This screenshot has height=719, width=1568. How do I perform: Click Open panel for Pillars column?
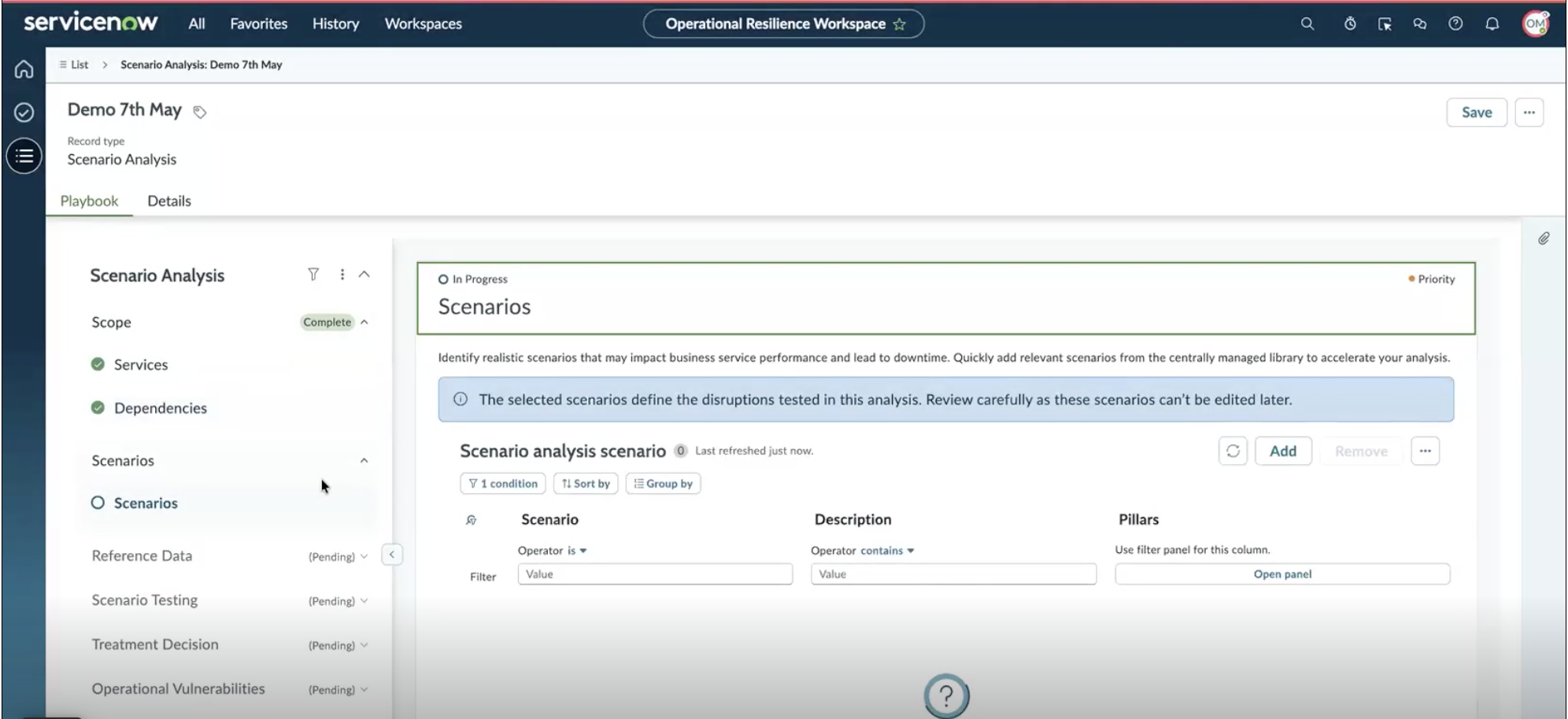[1282, 574]
